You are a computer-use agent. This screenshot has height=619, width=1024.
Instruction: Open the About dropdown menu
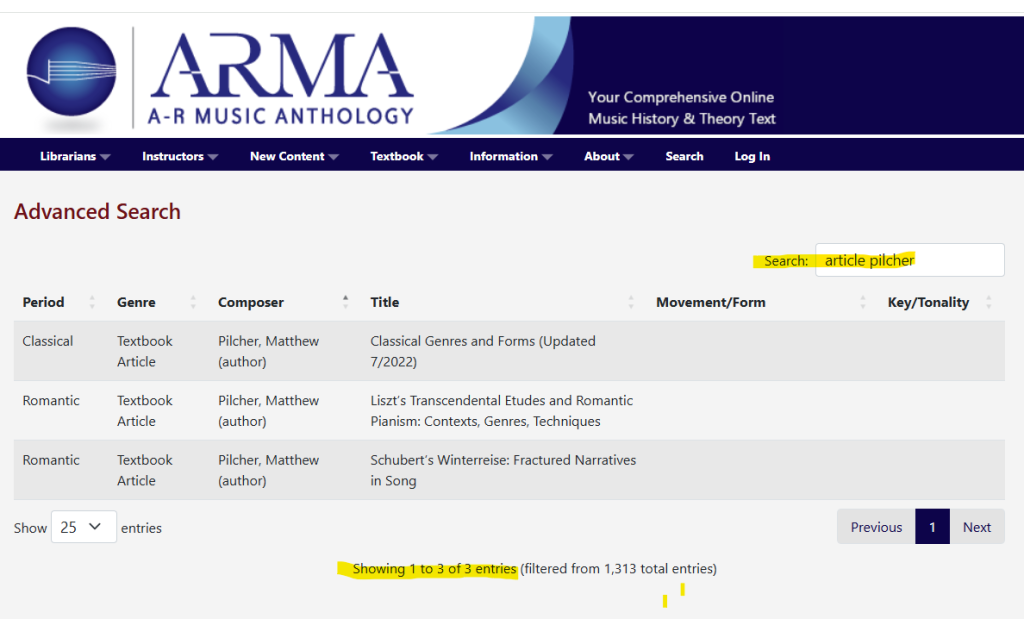(x=609, y=156)
